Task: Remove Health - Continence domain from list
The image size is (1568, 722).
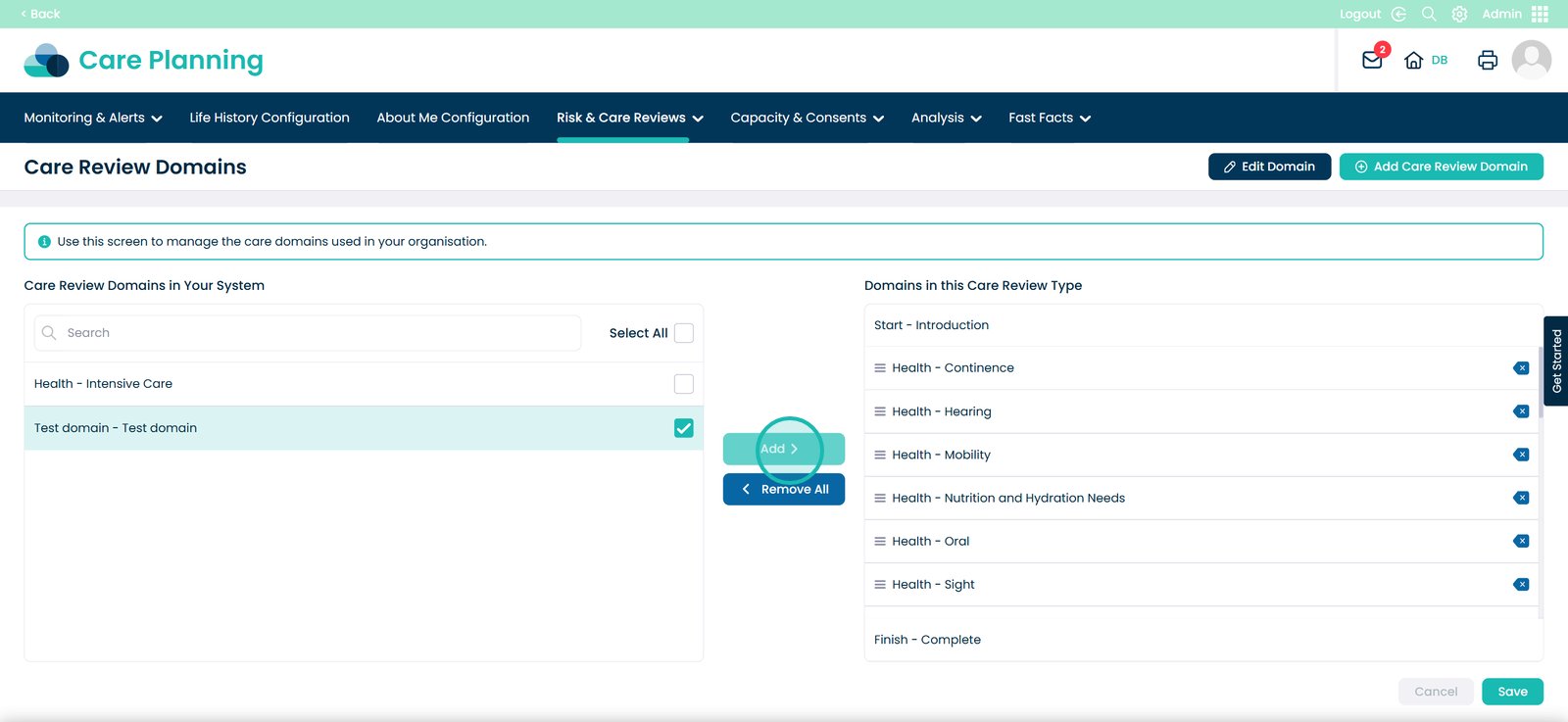Action: [x=1521, y=368]
